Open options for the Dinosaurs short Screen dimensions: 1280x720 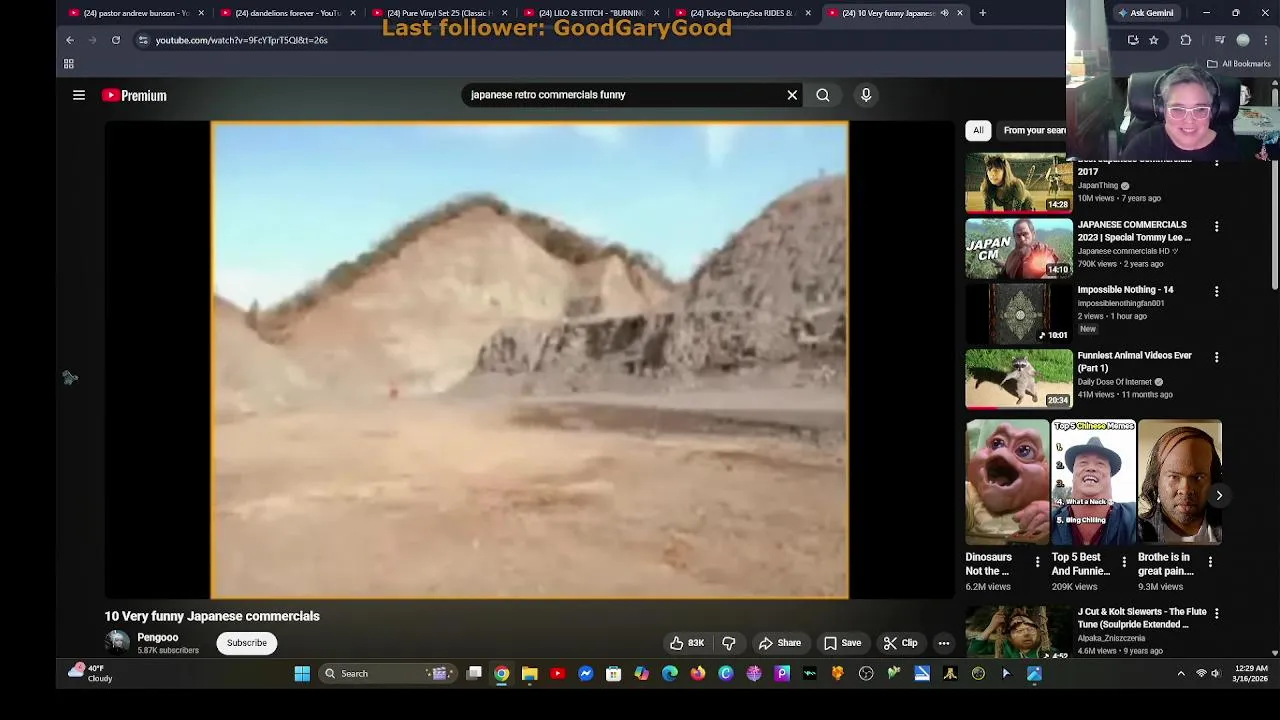(x=1037, y=562)
